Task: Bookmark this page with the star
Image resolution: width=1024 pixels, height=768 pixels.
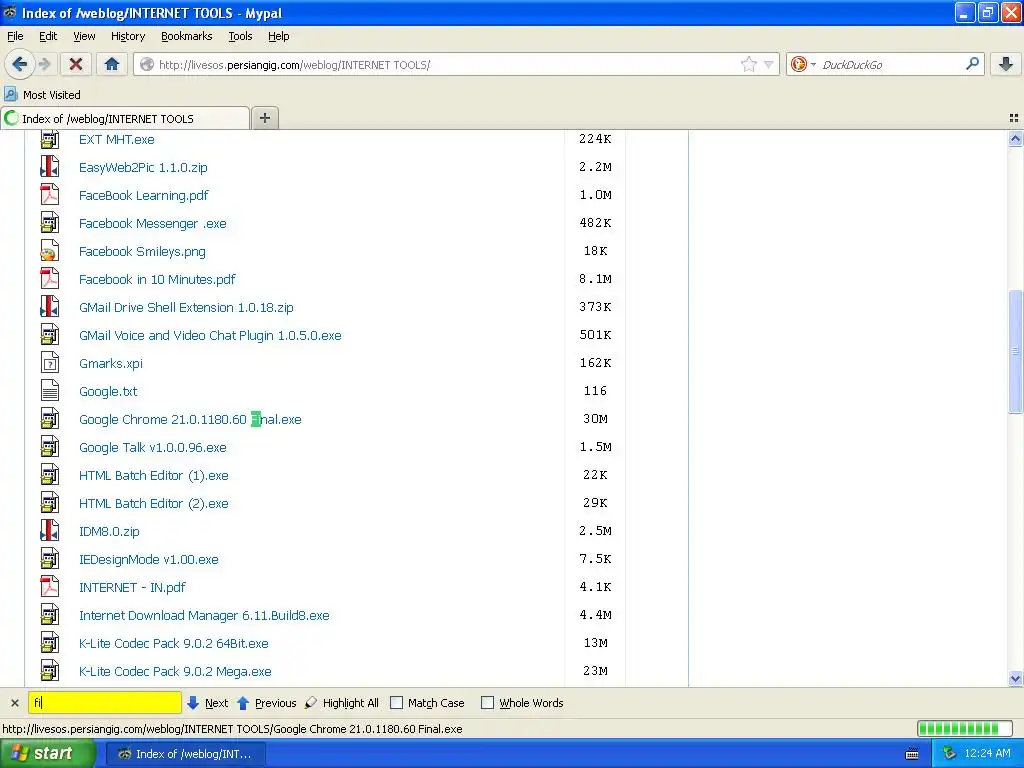Action: [x=748, y=64]
